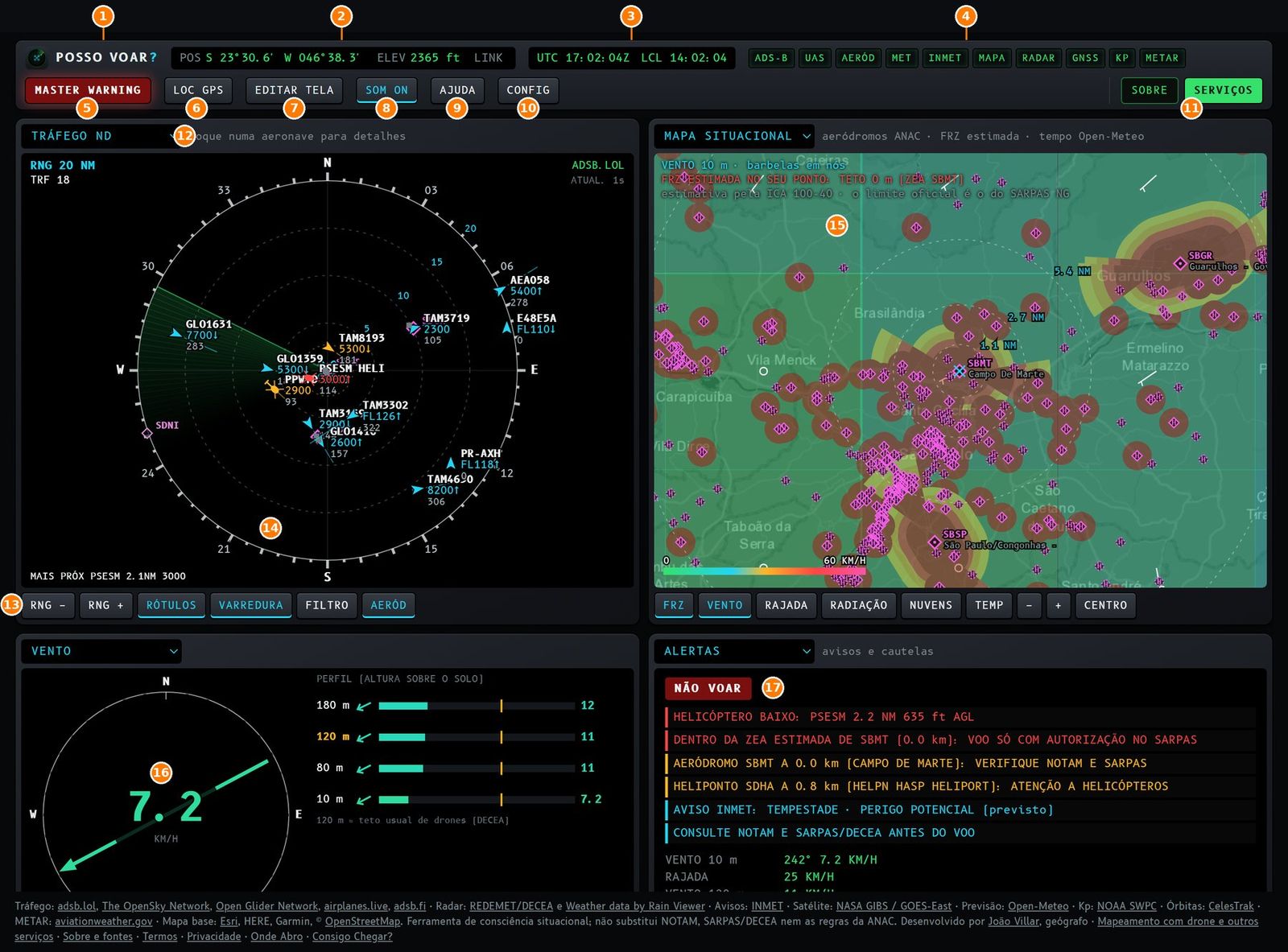Image resolution: width=1288 pixels, height=952 pixels.
Task: Open the SERVIÇOS tab
Action: click(x=1223, y=90)
